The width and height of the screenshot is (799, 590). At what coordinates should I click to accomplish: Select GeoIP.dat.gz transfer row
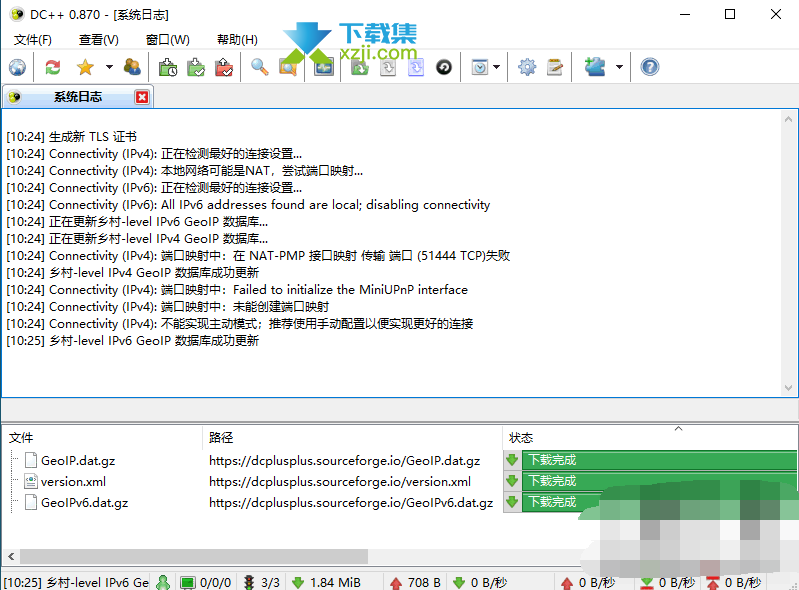point(400,461)
